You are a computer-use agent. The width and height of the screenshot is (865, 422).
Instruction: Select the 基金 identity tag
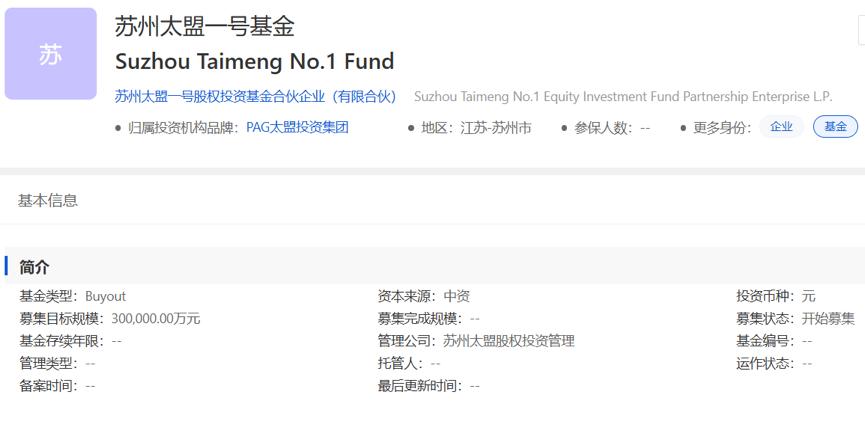pyautogui.click(x=835, y=127)
